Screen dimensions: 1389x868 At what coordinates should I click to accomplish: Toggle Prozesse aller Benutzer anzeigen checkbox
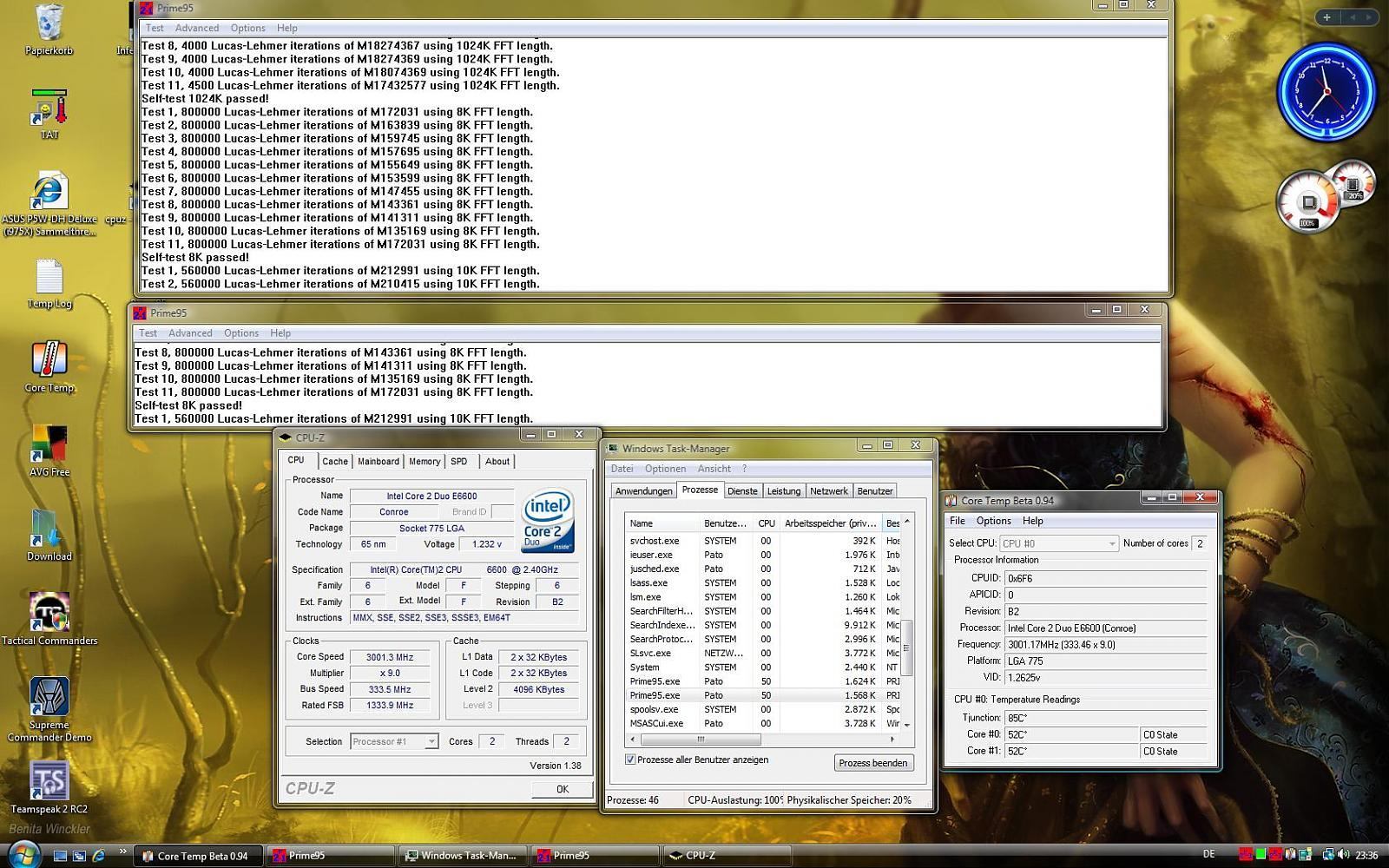[630, 759]
